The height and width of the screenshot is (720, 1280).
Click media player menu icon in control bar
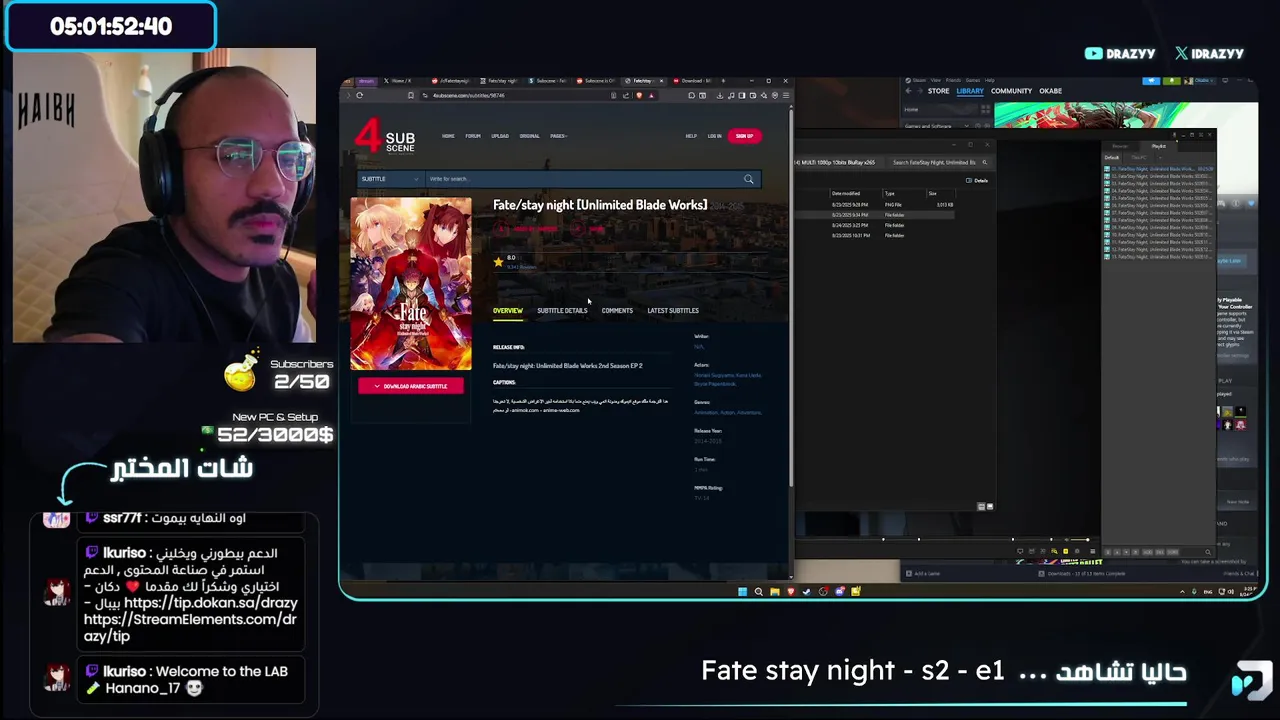pos(1093,551)
